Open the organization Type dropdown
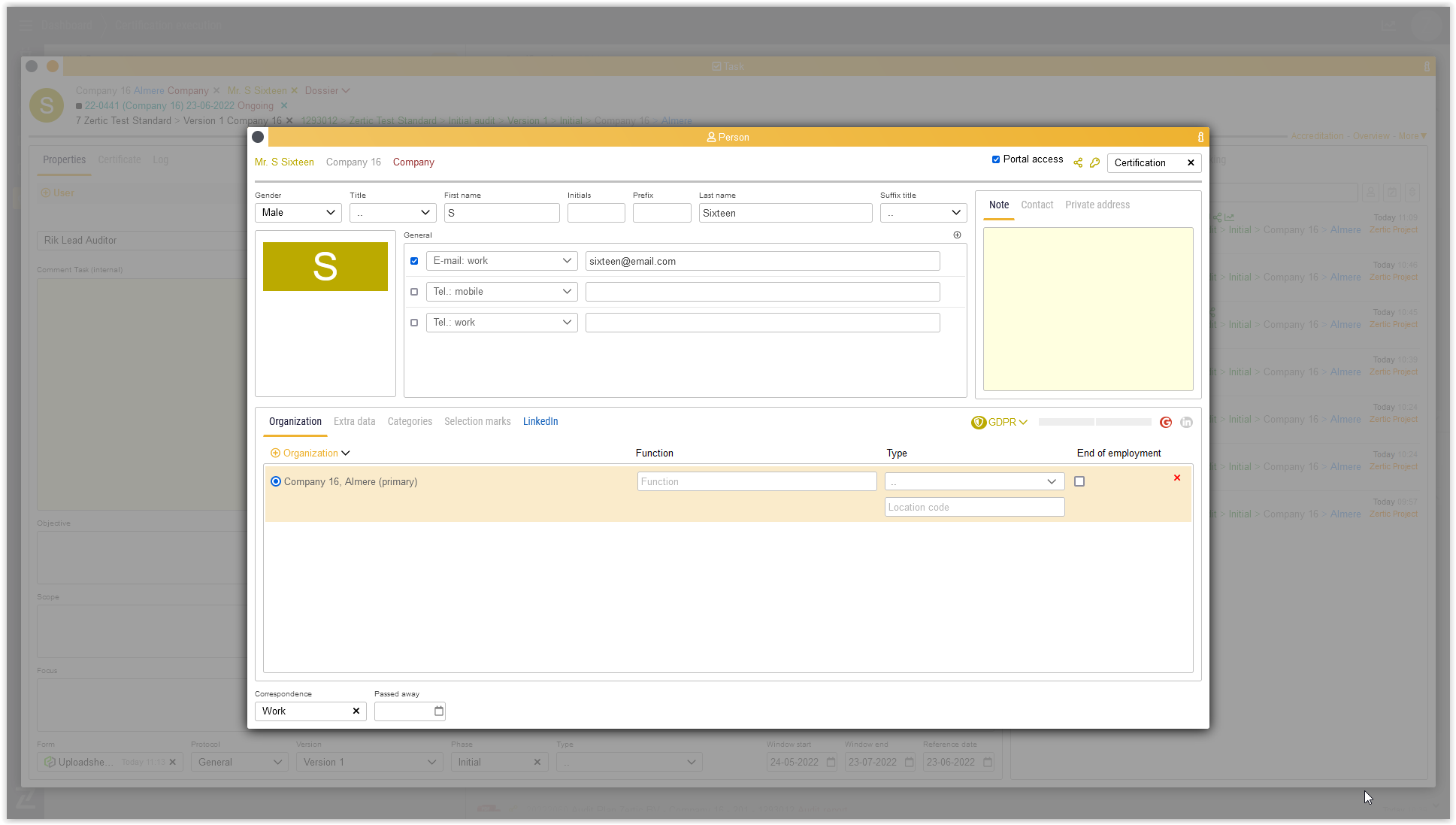The image size is (1456, 825). click(x=974, y=481)
